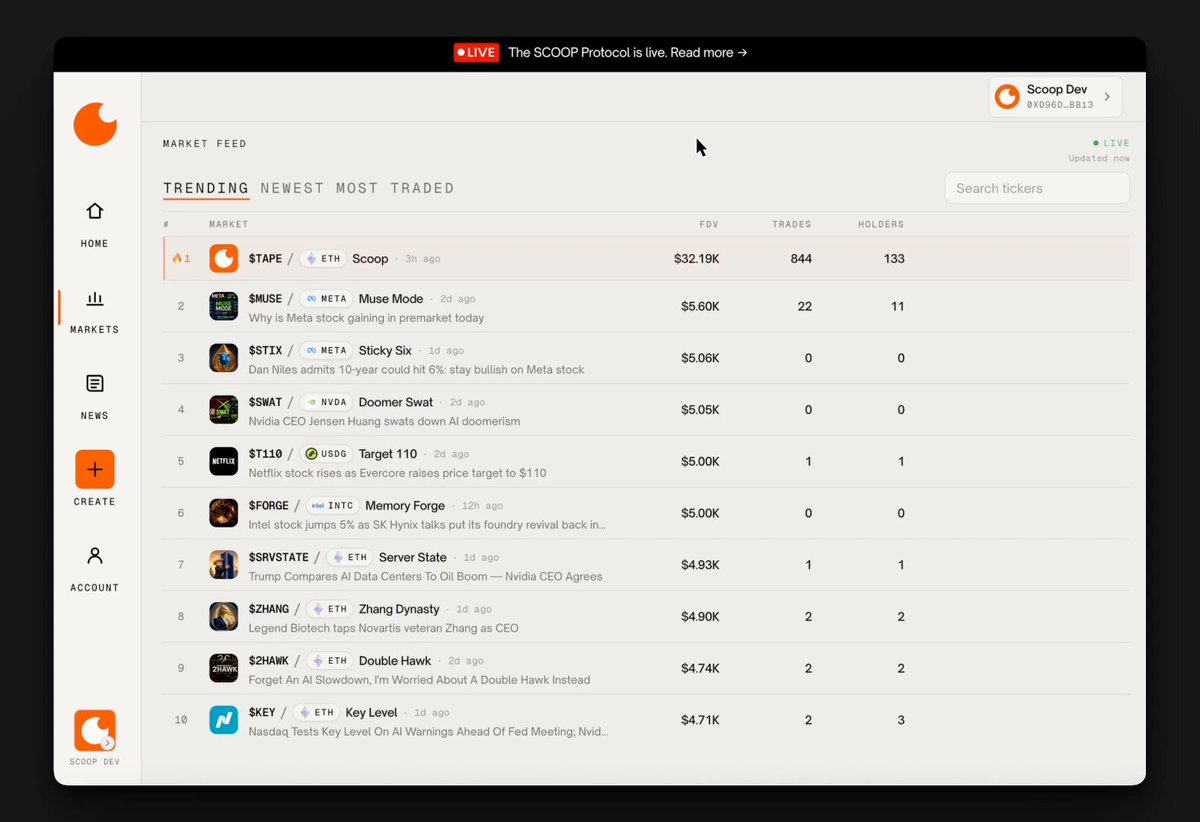This screenshot has width=1200, height=822.
Task: Click the $FORGE token image
Action: [223, 513]
